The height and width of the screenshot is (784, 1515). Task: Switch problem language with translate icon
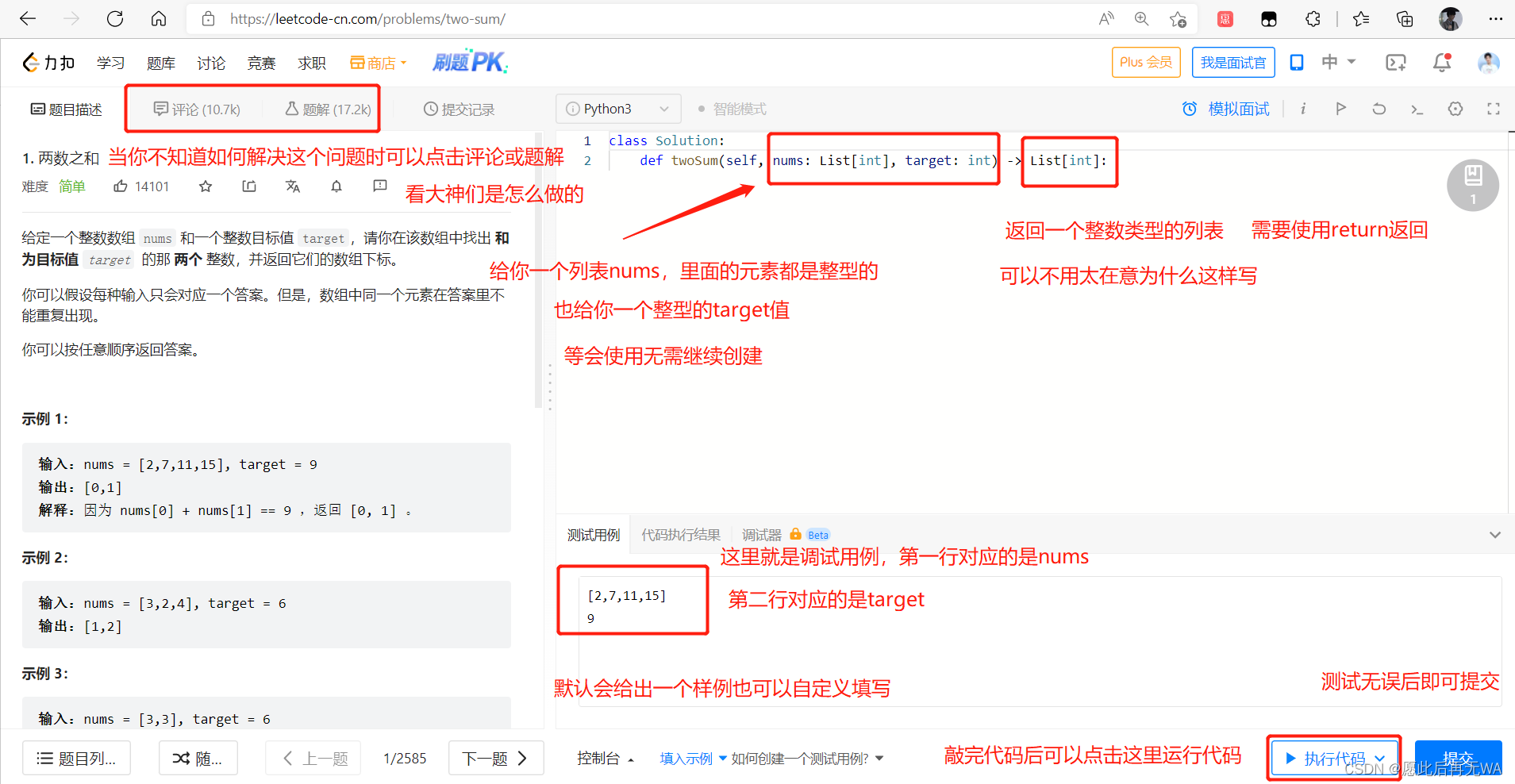[x=293, y=186]
